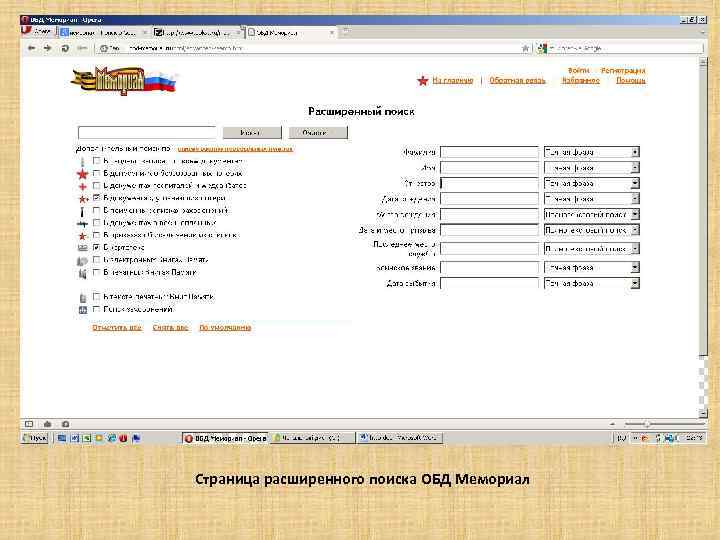
Task: Enable the Поиск захоронений checkbox
Action: point(96,309)
